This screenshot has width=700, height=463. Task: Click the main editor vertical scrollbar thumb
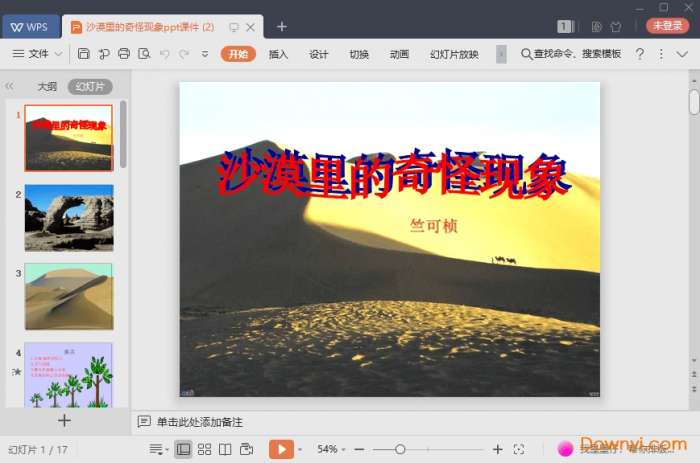coord(694,102)
